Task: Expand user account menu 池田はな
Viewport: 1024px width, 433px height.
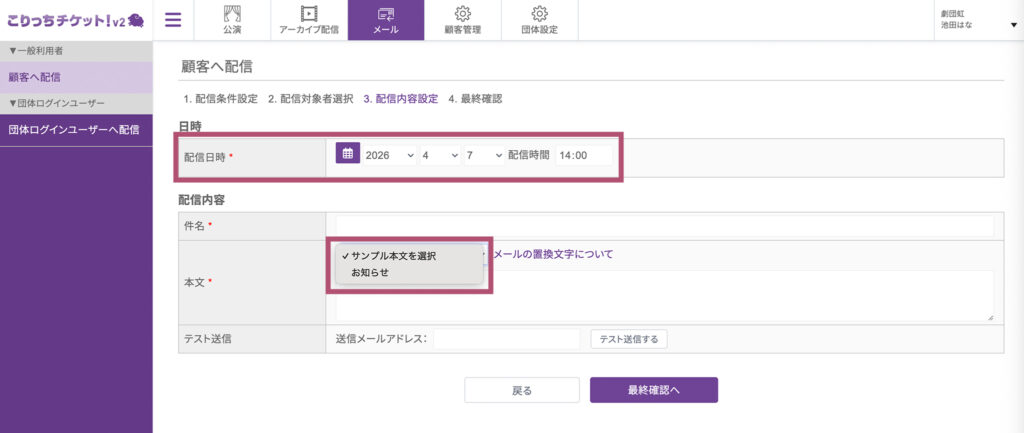Action: pos(977,20)
